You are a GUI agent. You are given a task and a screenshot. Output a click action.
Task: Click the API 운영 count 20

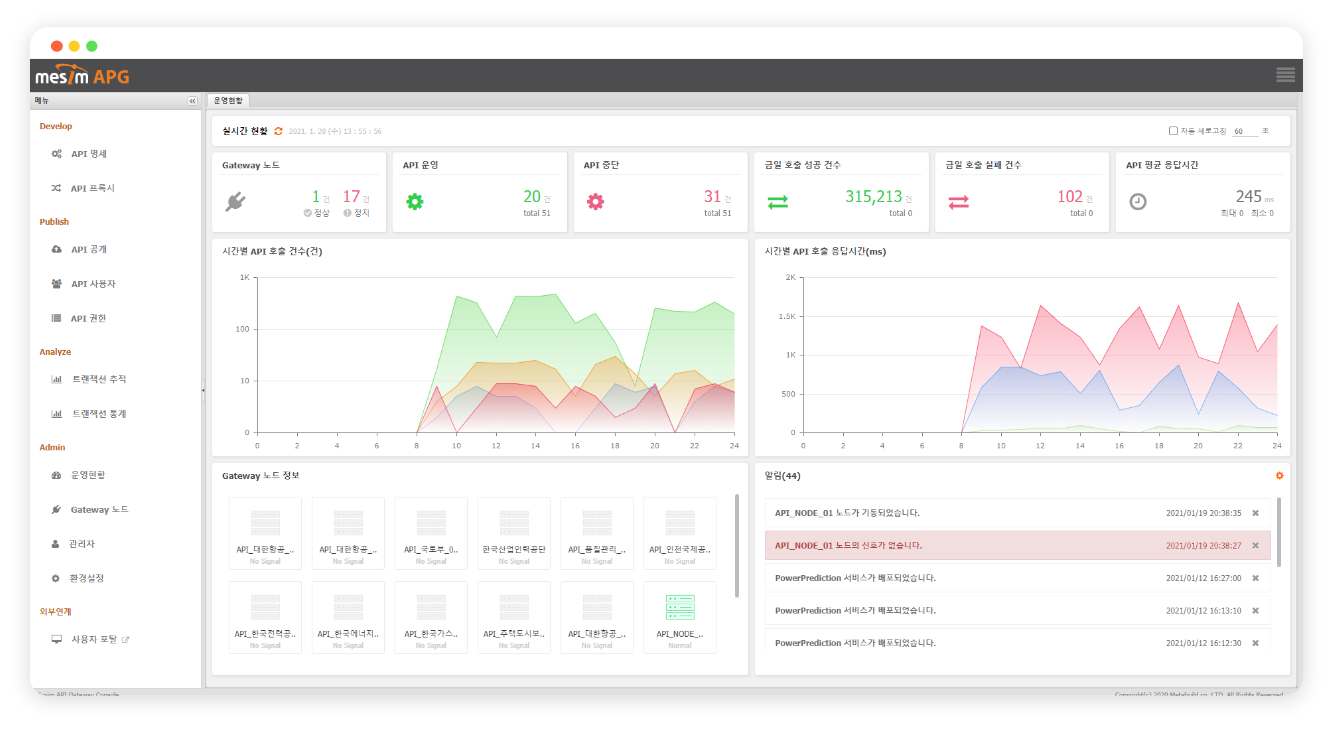click(x=532, y=197)
